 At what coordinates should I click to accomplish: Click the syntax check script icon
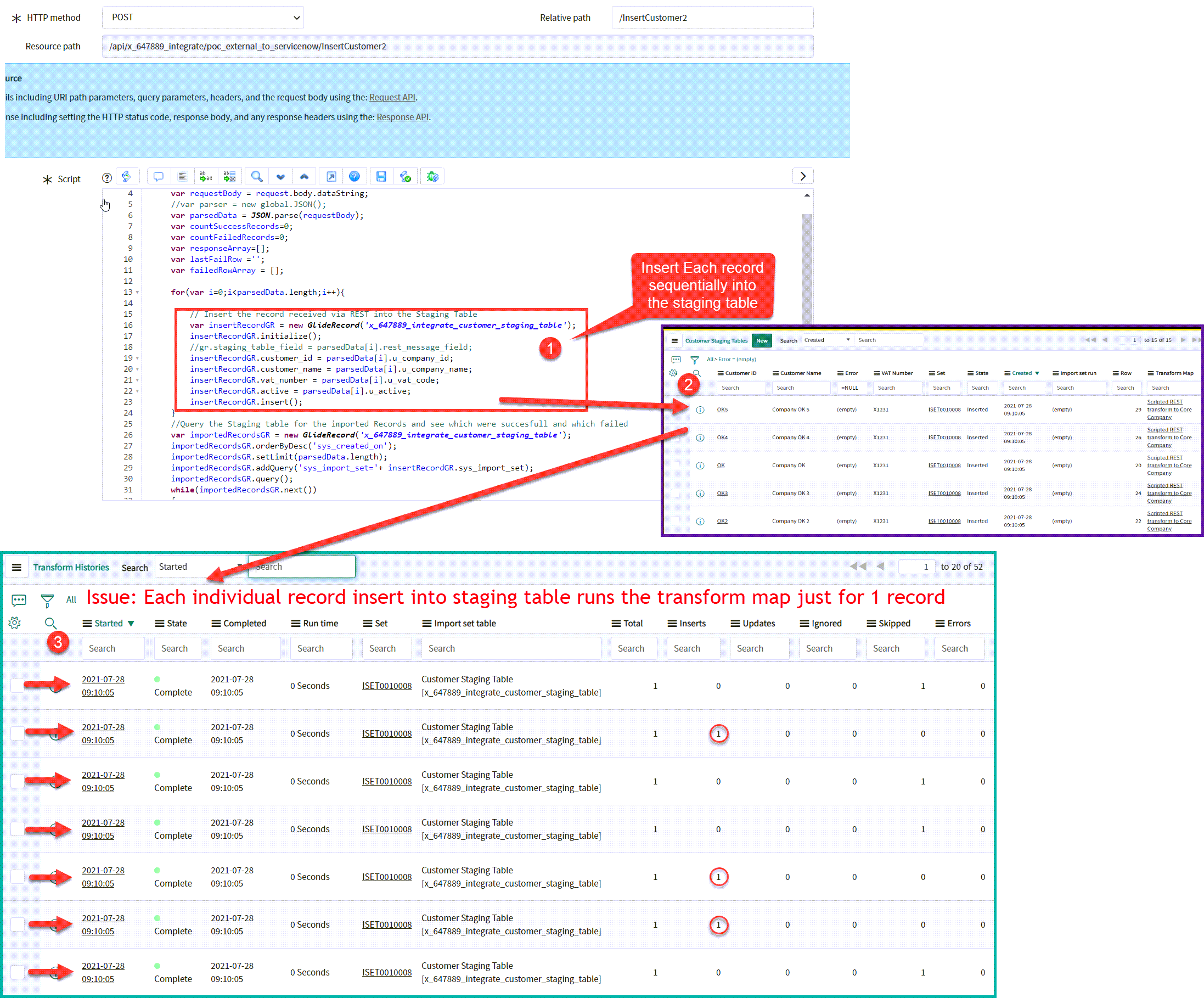(x=406, y=177)
